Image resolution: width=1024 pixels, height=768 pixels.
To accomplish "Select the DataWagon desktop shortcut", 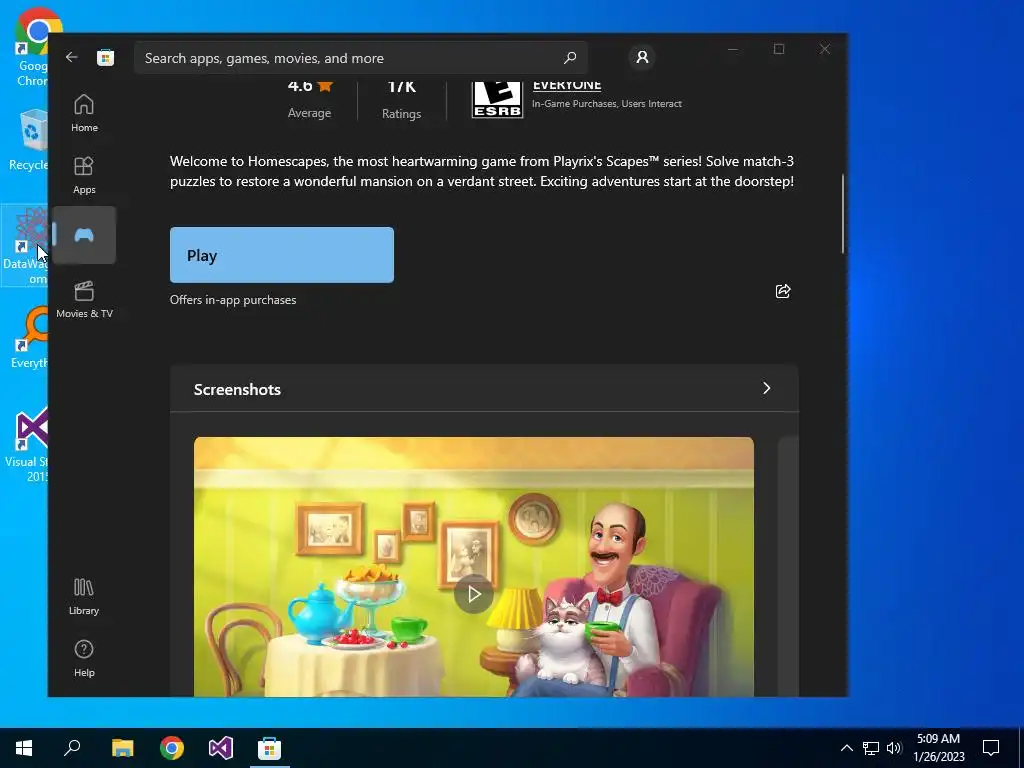I will click(25, 246).
